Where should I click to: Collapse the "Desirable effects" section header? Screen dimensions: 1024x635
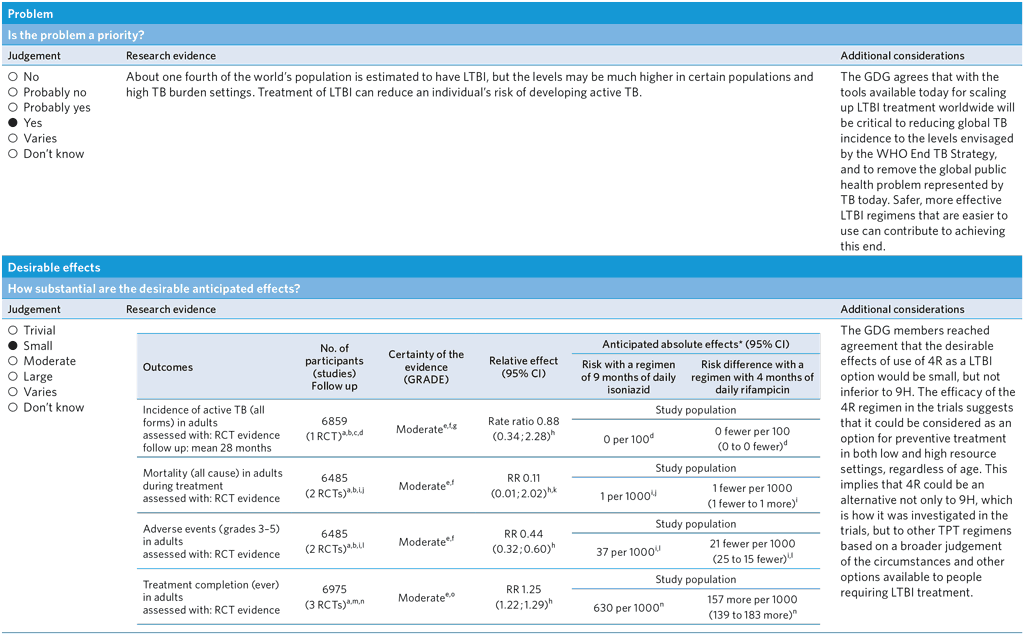512,267
